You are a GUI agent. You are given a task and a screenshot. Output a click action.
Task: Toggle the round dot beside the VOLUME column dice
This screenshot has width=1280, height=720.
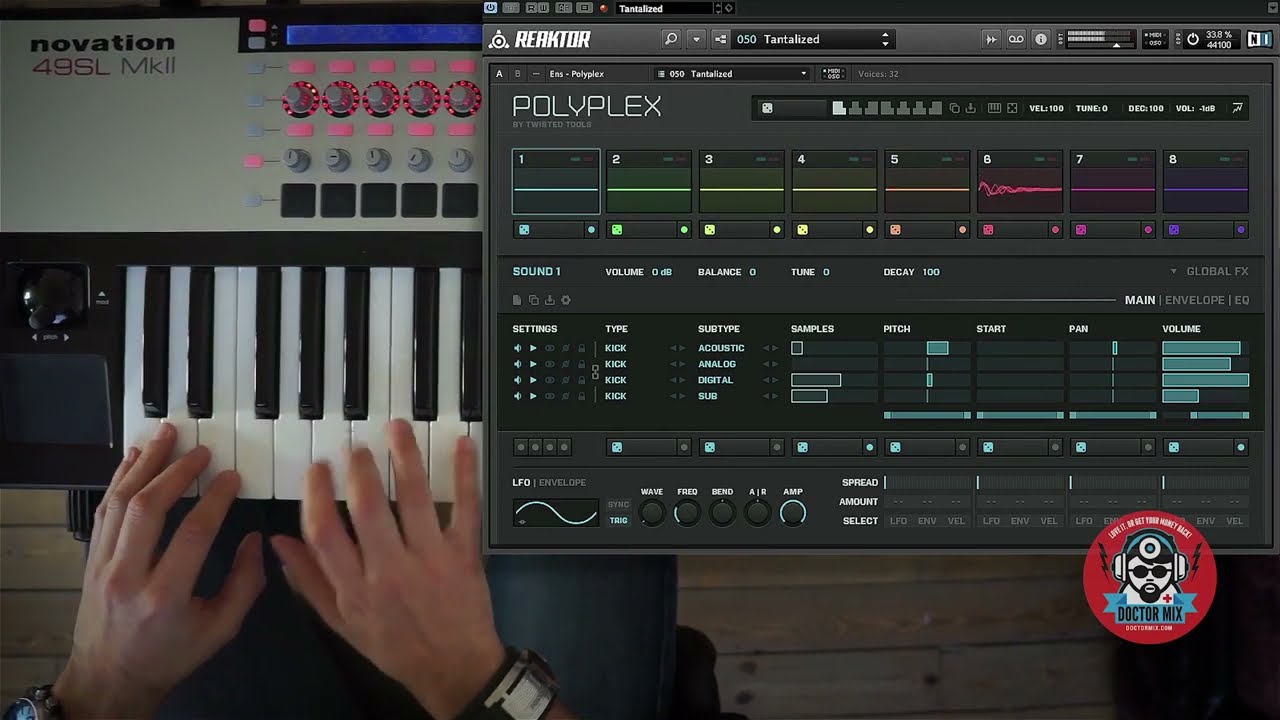click(x=1241, y=447)
